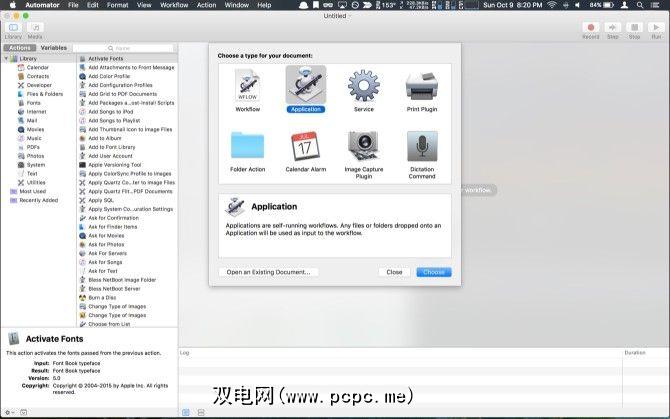Select the Print Plugin printer icon
670x419 pixels.
(x=422, y=86)
